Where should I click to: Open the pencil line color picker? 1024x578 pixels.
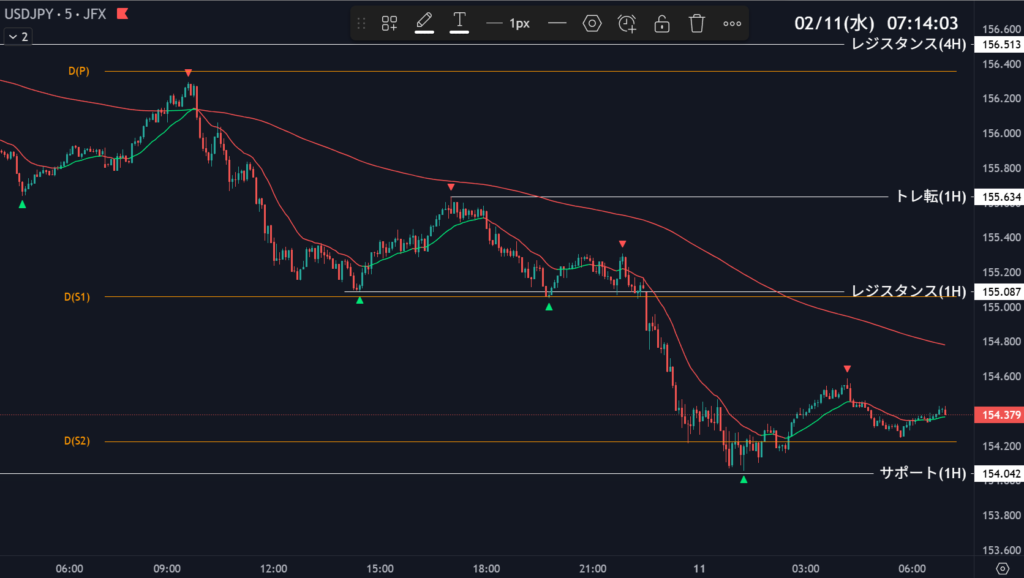coord(424,23)
